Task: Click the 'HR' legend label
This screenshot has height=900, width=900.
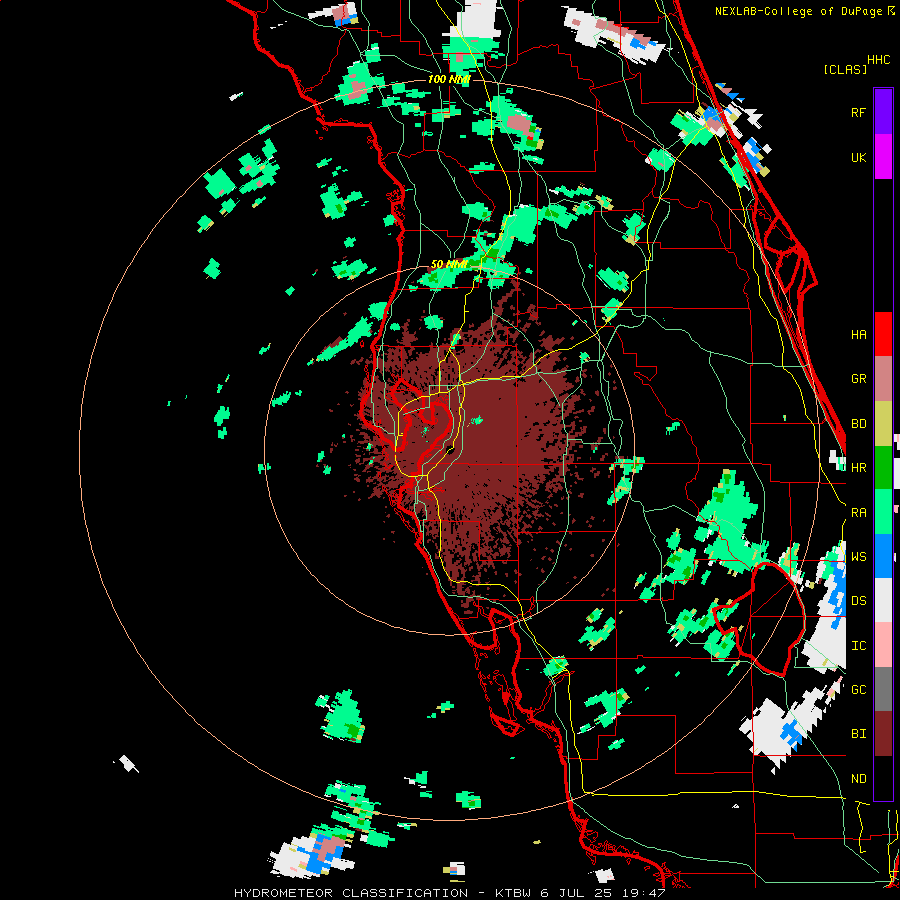Action: tap(858, 468)
